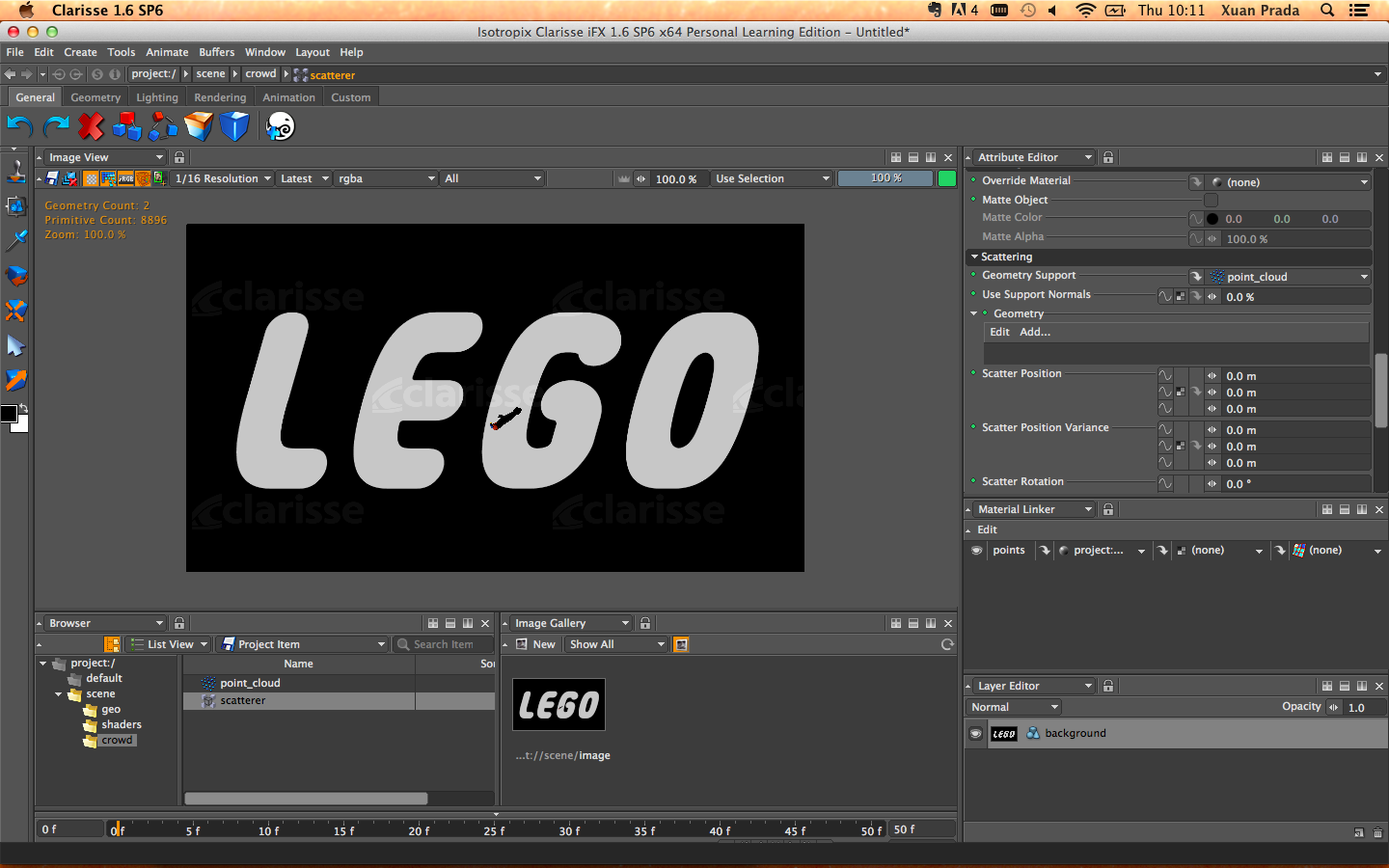Screen dimensions: 1389x868
Task: Click the blue shield-shaped cube icon
Action: pos(234,126)
